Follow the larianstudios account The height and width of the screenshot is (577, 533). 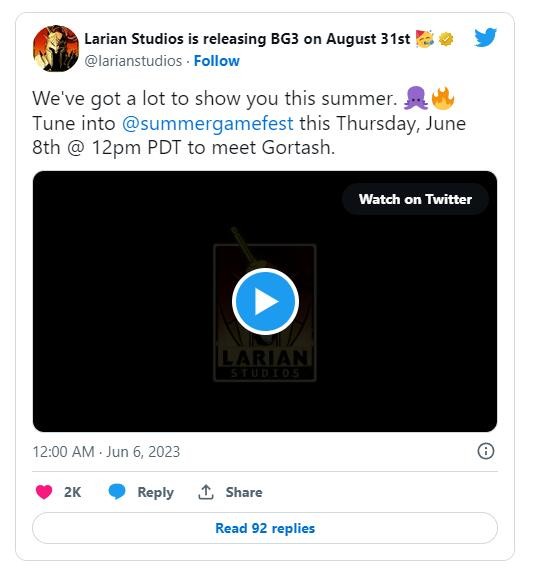[x=216, y=61]
